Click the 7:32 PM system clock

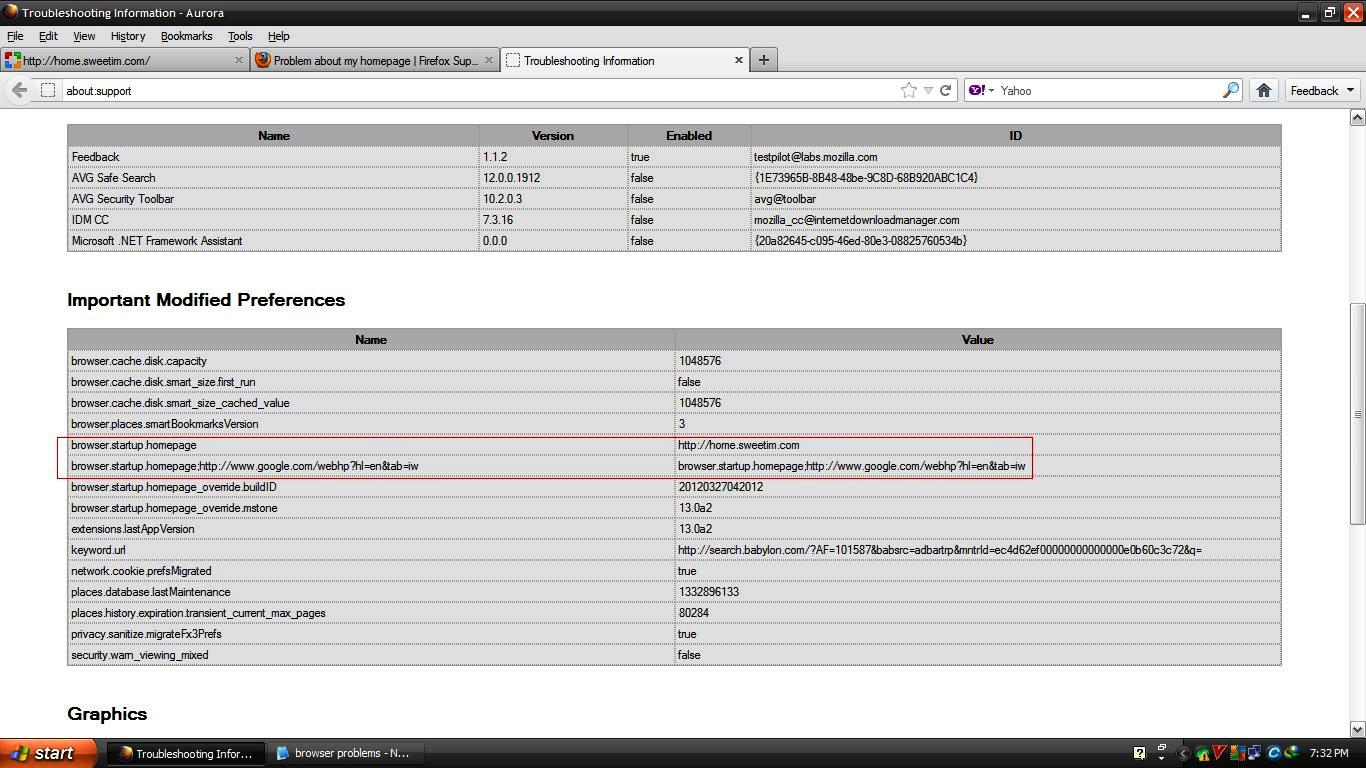(1328, 753)
